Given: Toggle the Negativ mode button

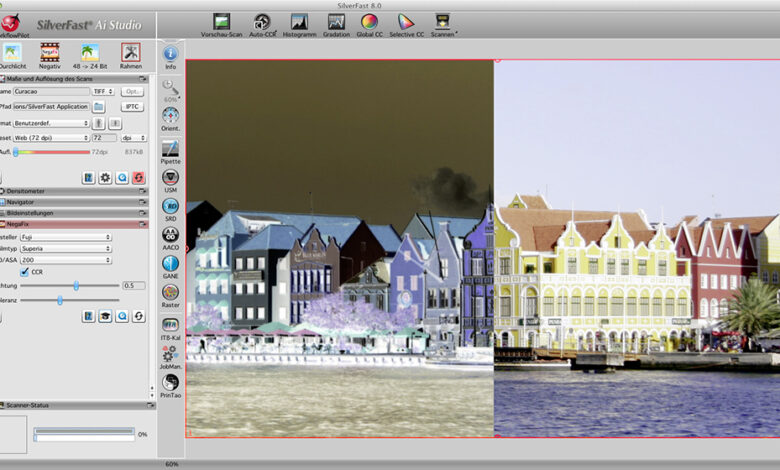Looking at the screenshot, I should [50, 52].
